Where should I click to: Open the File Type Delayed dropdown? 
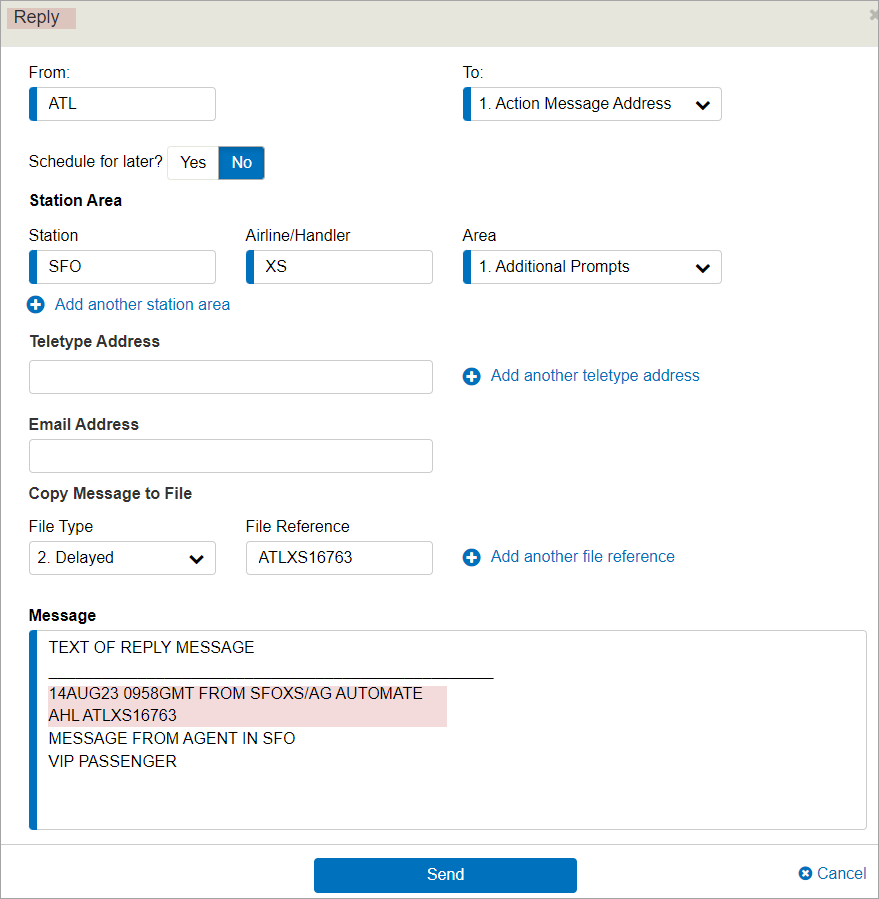(122, 558)
